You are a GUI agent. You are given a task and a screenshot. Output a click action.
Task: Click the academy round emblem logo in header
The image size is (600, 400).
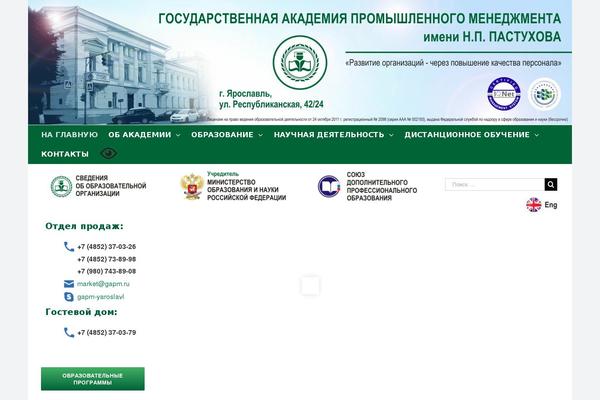pyautogui.click(x=300, y=62)
